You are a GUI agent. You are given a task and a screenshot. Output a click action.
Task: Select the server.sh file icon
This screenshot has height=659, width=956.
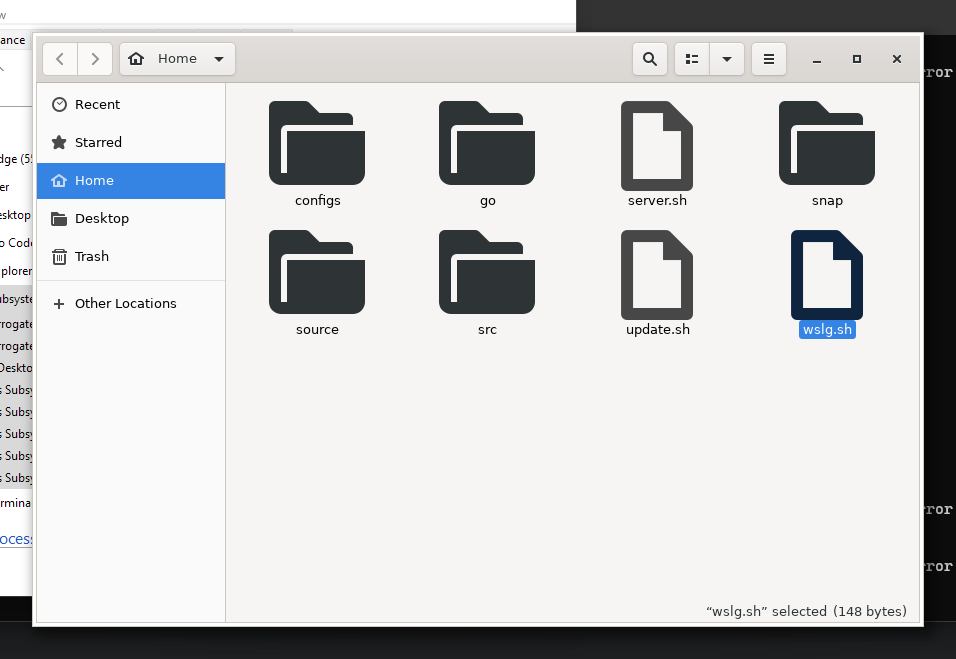pyautogui.click(x=657, y=146)
